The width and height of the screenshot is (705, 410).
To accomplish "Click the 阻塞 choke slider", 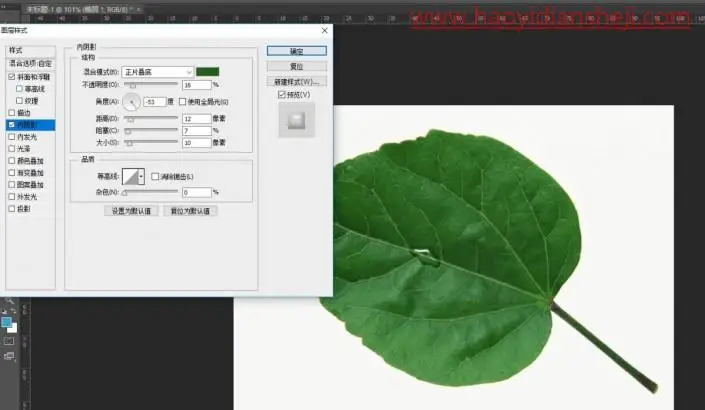I will click(x=151, y=131).
